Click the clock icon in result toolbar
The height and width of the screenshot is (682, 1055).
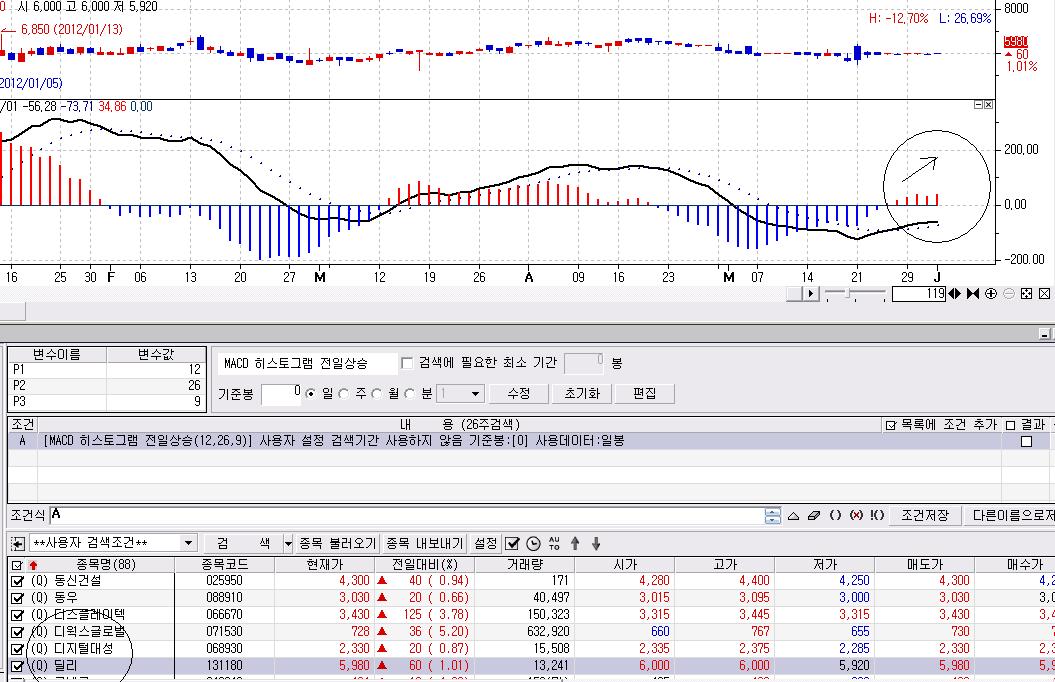tap(534, 543)
